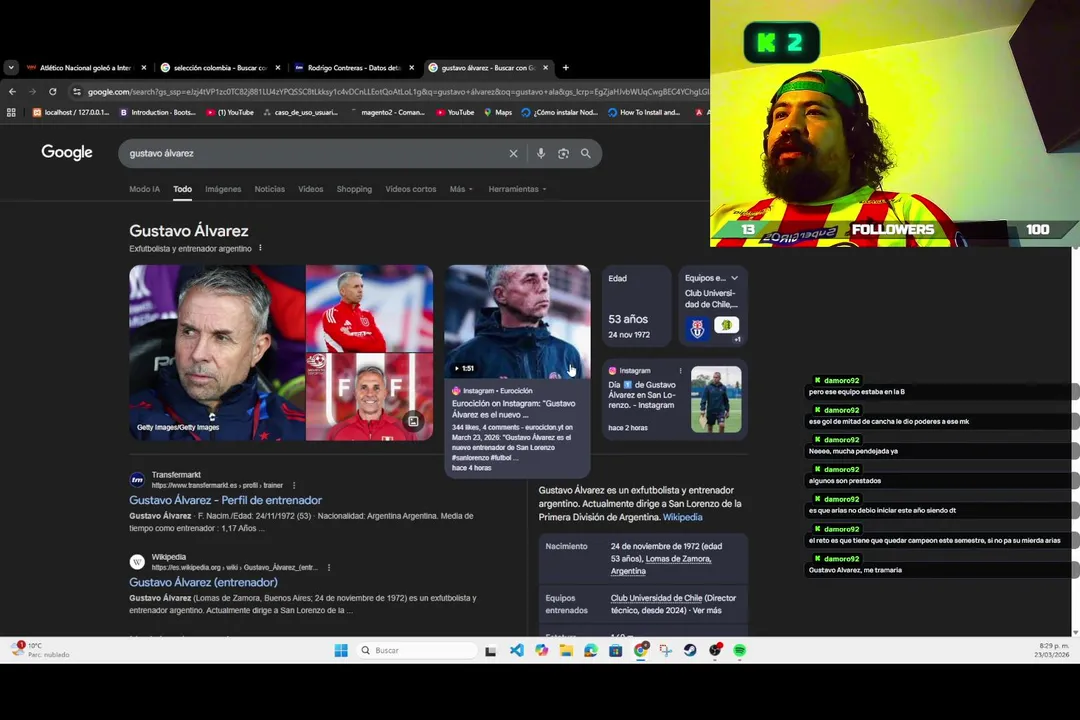This screenshot has width=1080, height=720.
Task: Play the 1:51 Instagram video
Action: (x=517, y=322)
